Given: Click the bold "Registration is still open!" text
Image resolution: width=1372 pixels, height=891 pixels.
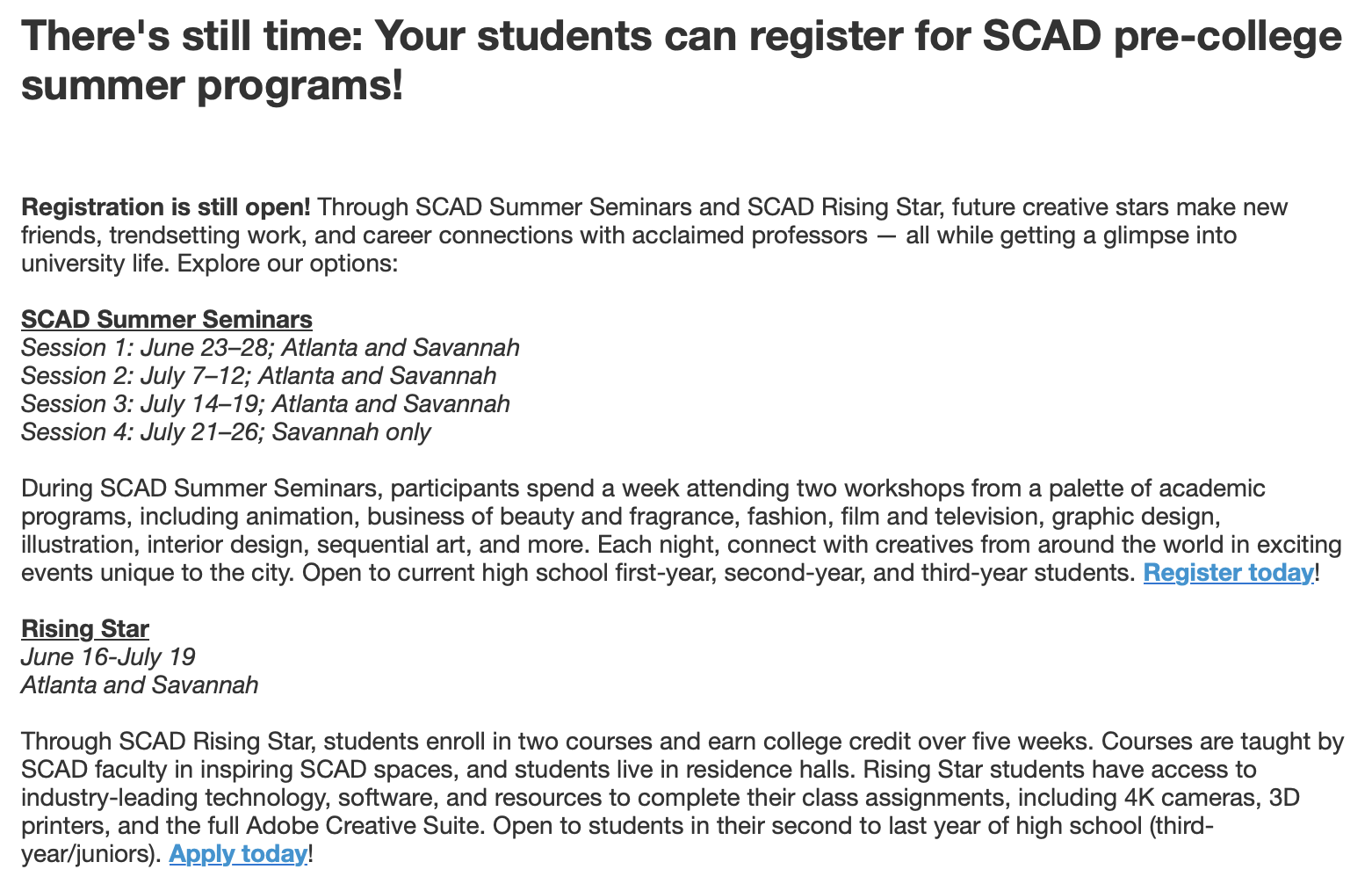Looking at the screenshot, I should 166,207.
